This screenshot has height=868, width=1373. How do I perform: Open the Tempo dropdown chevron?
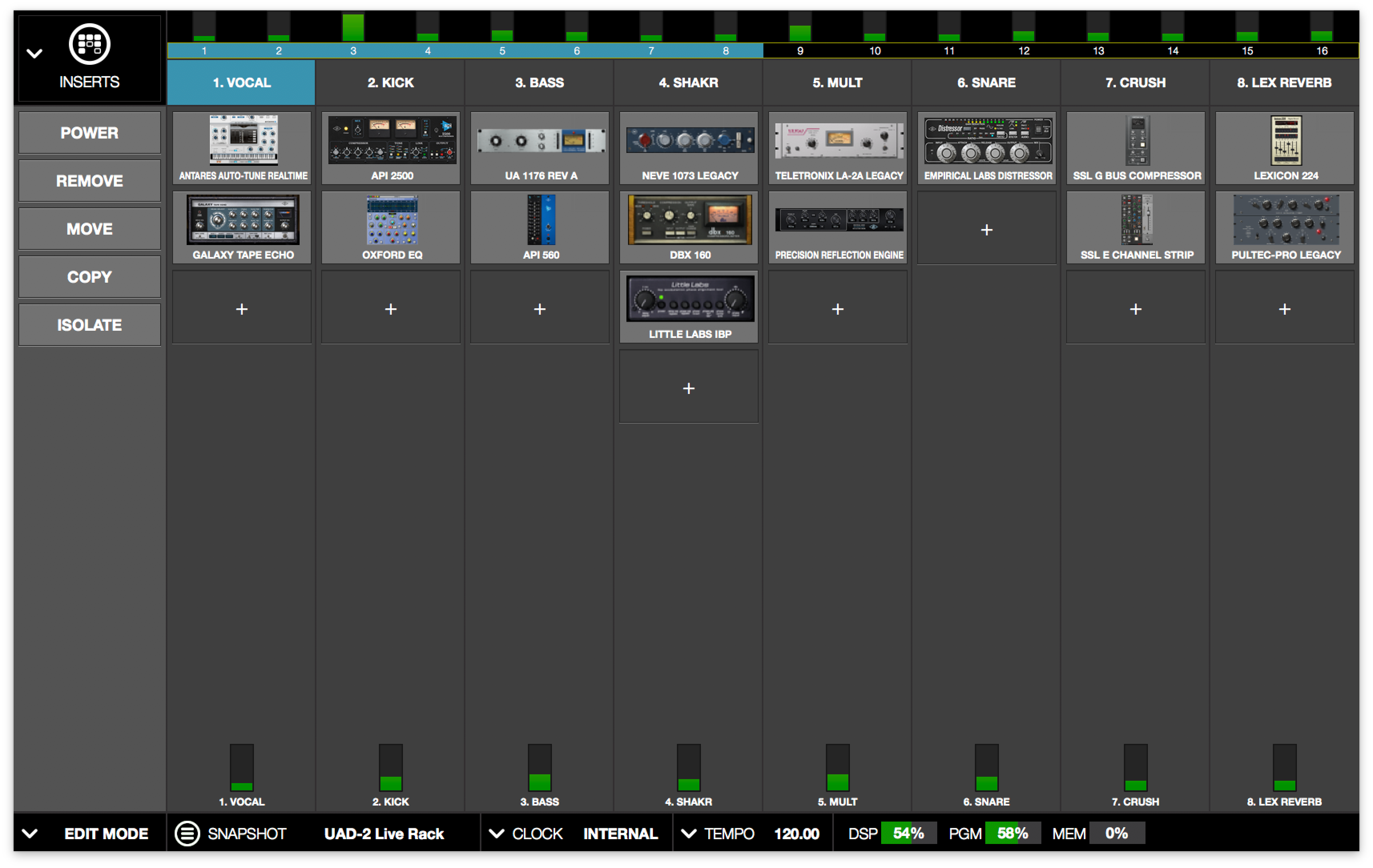[689, 834]
